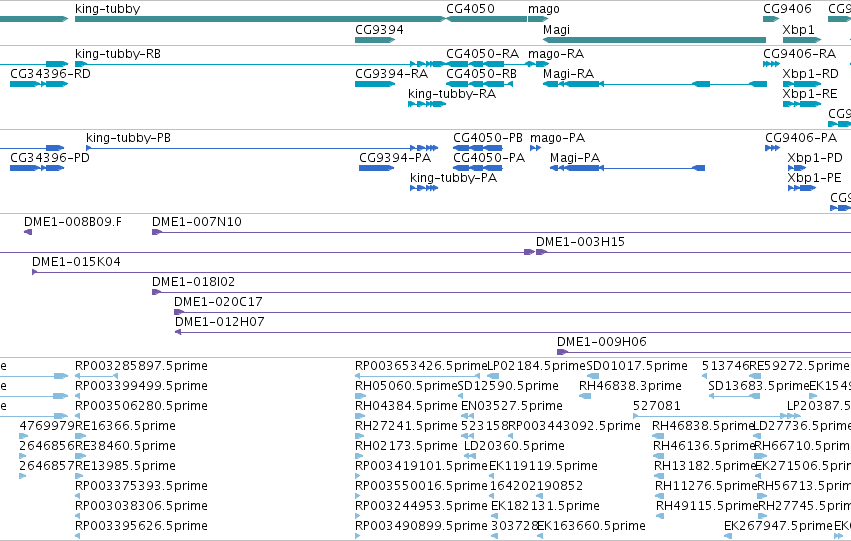Screen dimensions: 851x541
Task: Click the king-tubby-PA glyph
Action: [x=424, y=188]
